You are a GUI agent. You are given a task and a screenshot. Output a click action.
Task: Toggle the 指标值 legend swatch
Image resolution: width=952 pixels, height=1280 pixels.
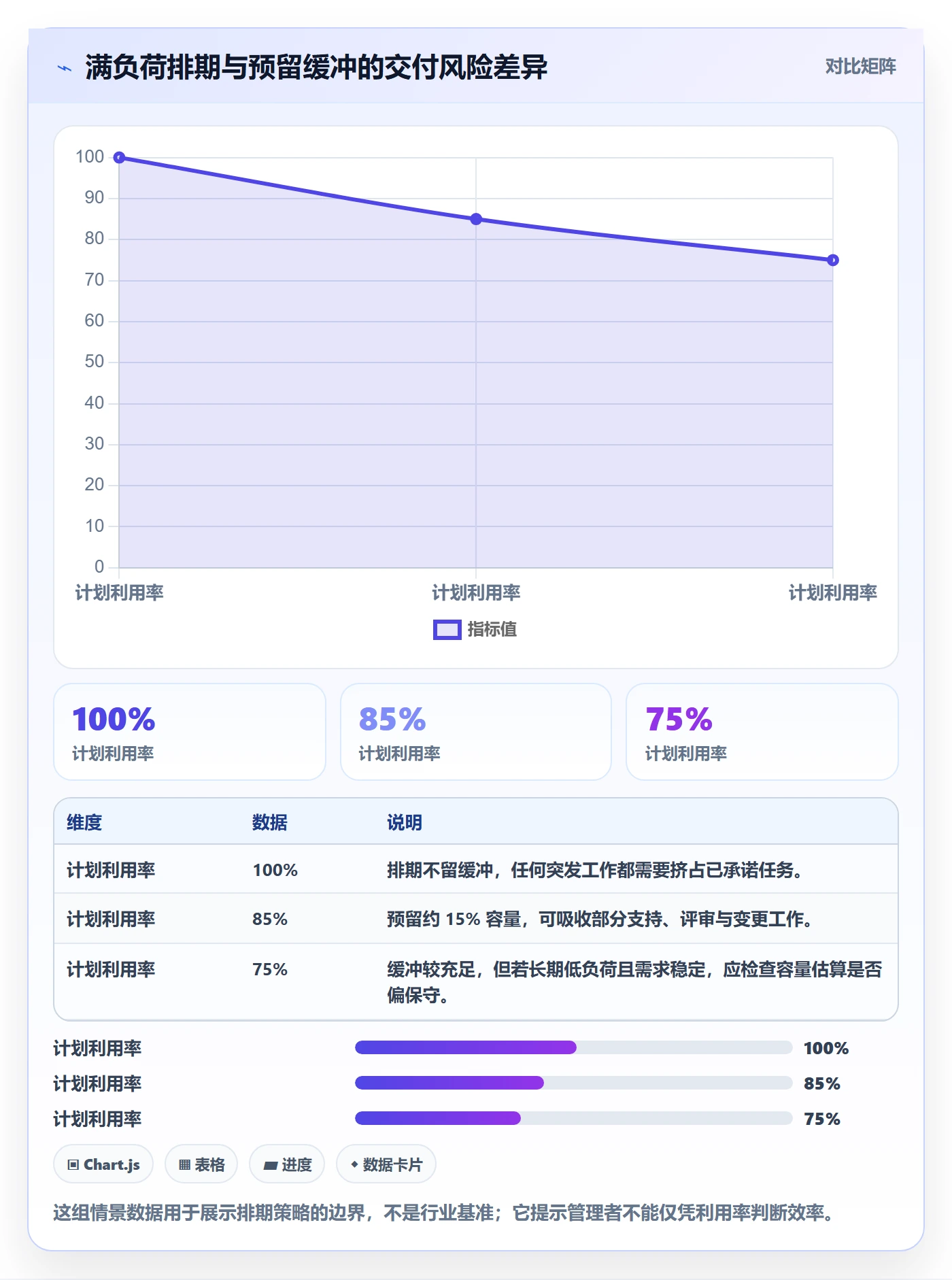coord(447,630)
